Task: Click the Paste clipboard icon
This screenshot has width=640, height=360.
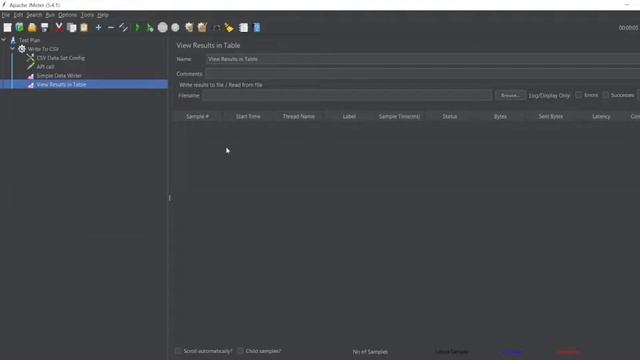Action: point(84,27)
